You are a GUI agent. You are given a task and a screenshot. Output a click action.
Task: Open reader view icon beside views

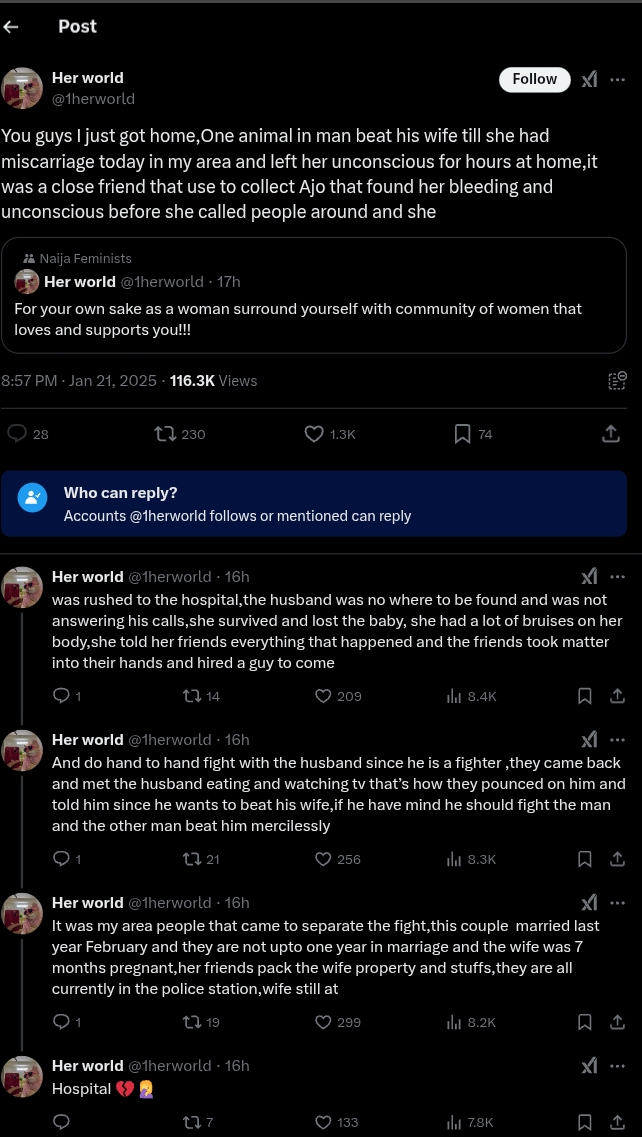617,380
